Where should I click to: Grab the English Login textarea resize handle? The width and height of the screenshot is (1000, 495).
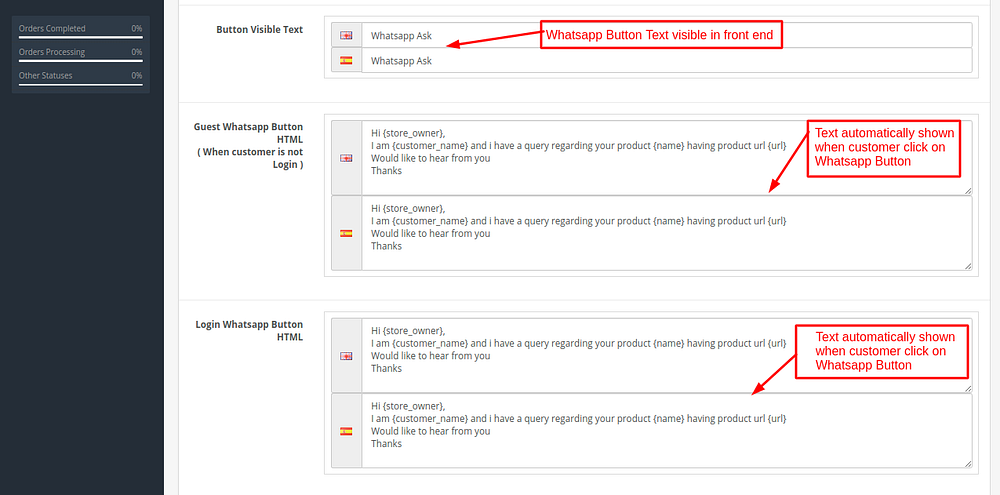[968, 388]
